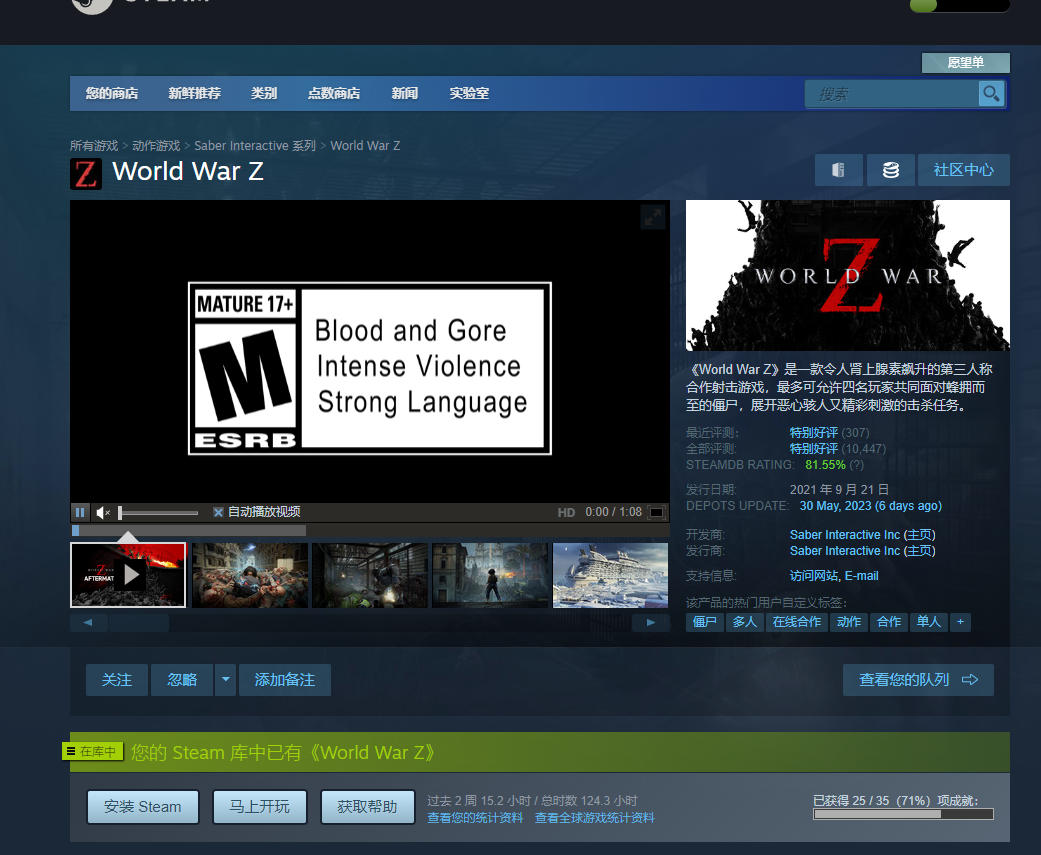Click the search magnifier icon
The image size is (1041, 855).
[x=991, y=94]
